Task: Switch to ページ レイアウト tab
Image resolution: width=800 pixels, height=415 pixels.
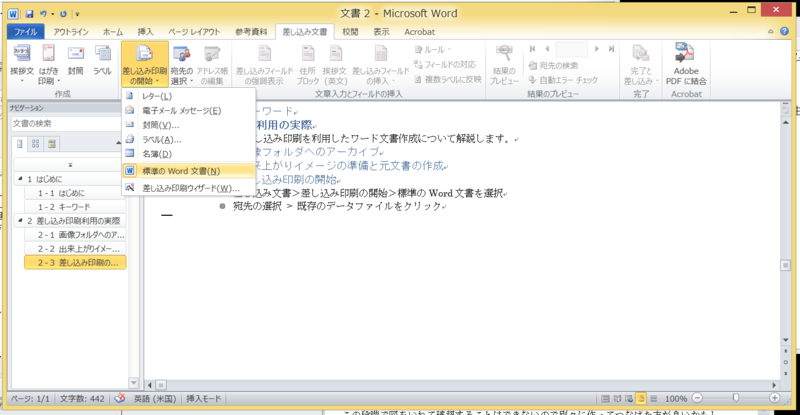Action: point(194,32)
